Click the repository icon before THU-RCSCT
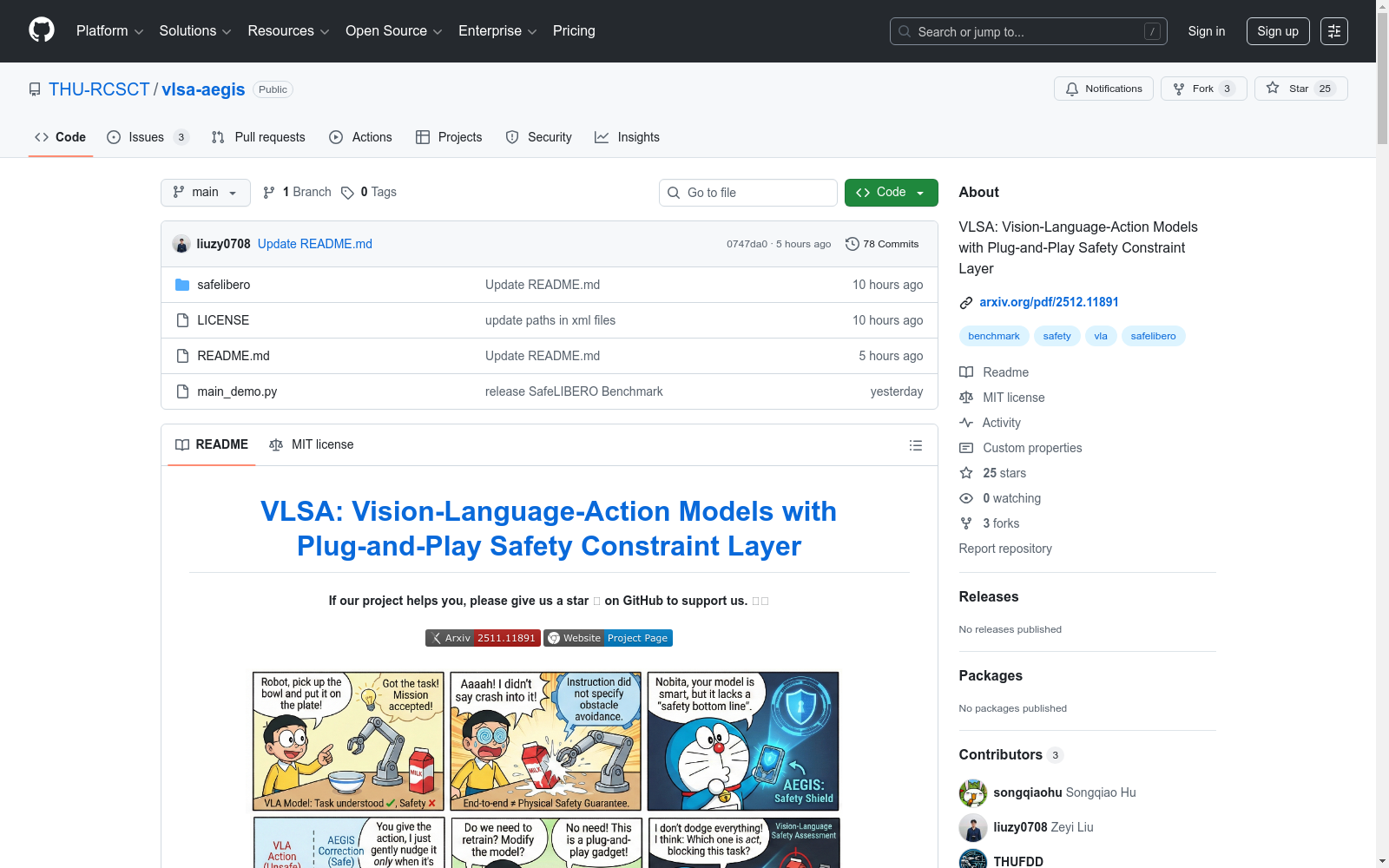The width and height of the screenshot is (1389, 868). [35, 89]
